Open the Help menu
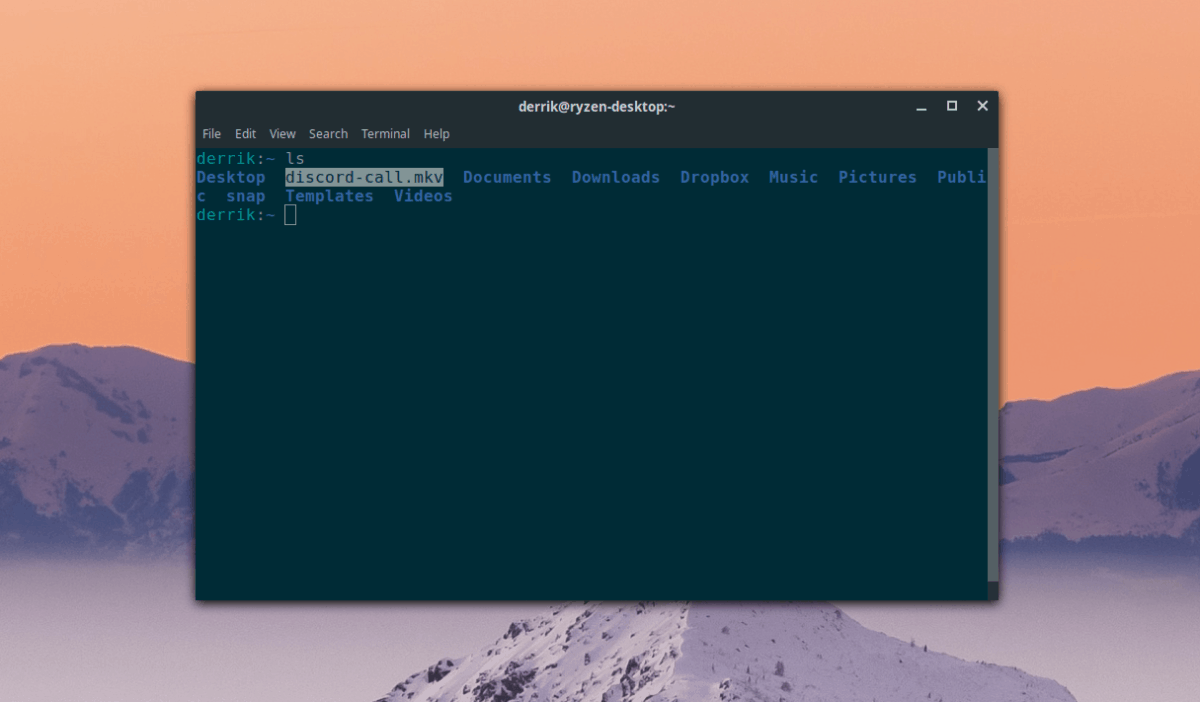Image resolution: width=1200 pixels, height=702 pixels. 436,133
